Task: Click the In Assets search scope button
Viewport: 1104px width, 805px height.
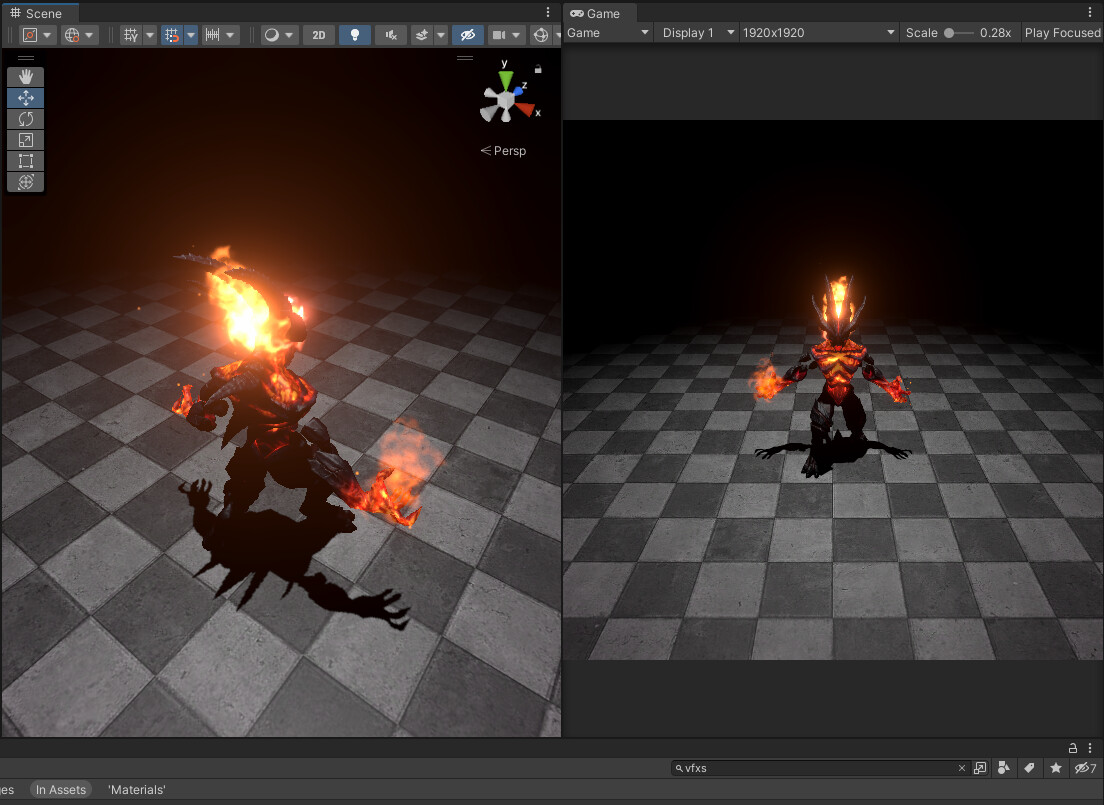Action: click(x=61, y=789)
